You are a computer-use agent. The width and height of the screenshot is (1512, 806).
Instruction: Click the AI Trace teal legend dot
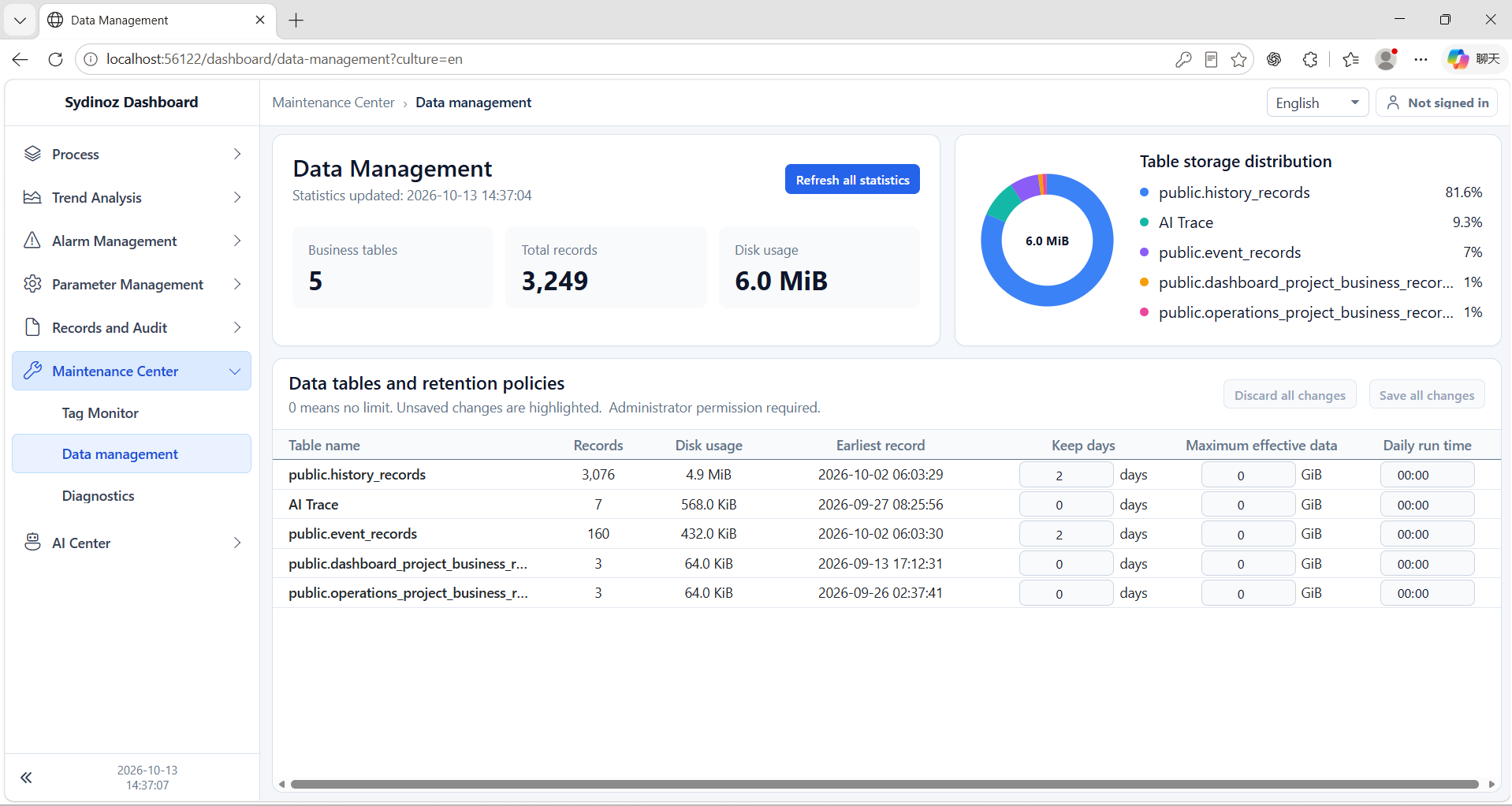pos(1145,222)
